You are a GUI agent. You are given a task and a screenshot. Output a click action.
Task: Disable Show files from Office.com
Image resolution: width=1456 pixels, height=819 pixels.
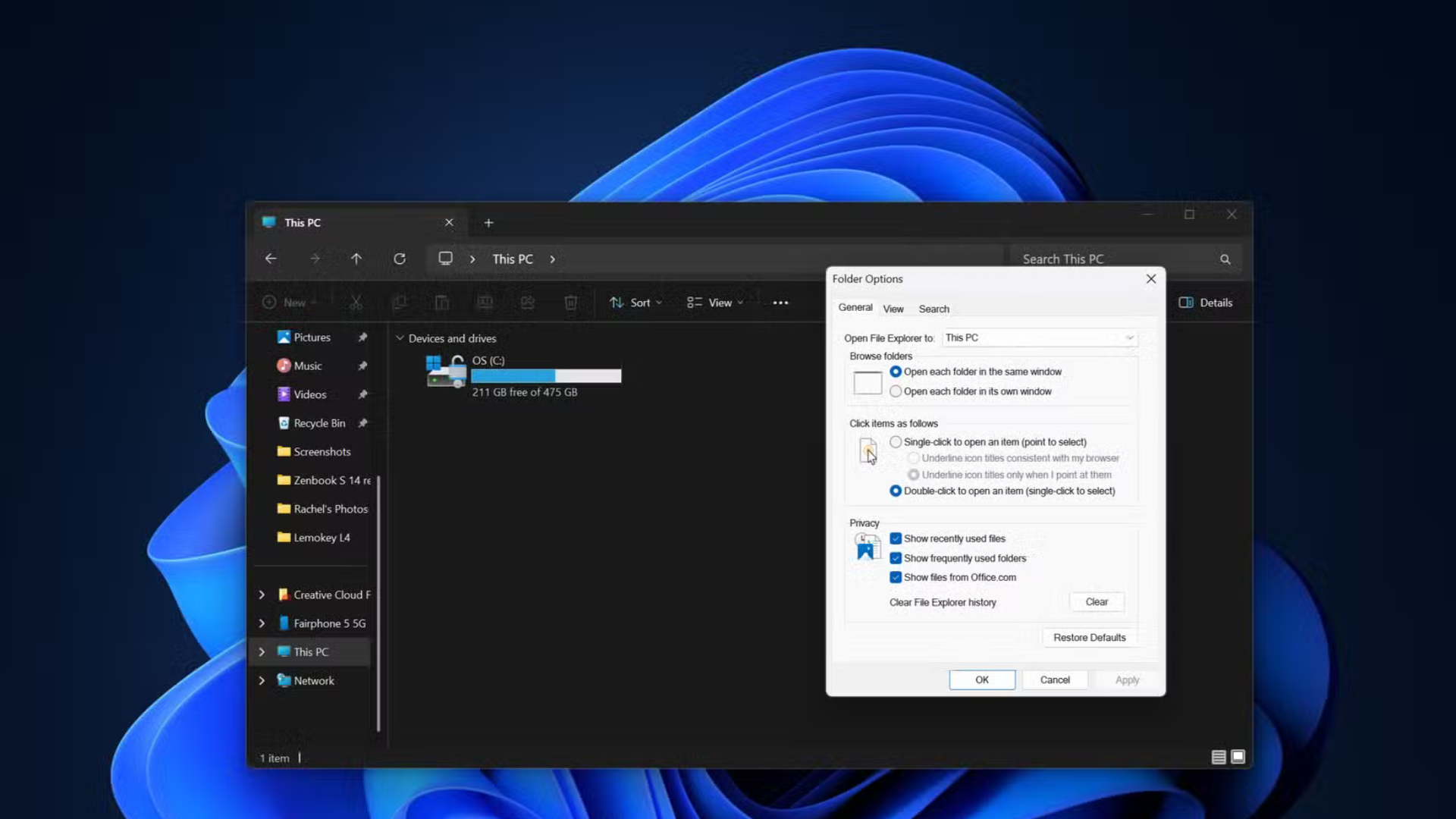point(896,577)
